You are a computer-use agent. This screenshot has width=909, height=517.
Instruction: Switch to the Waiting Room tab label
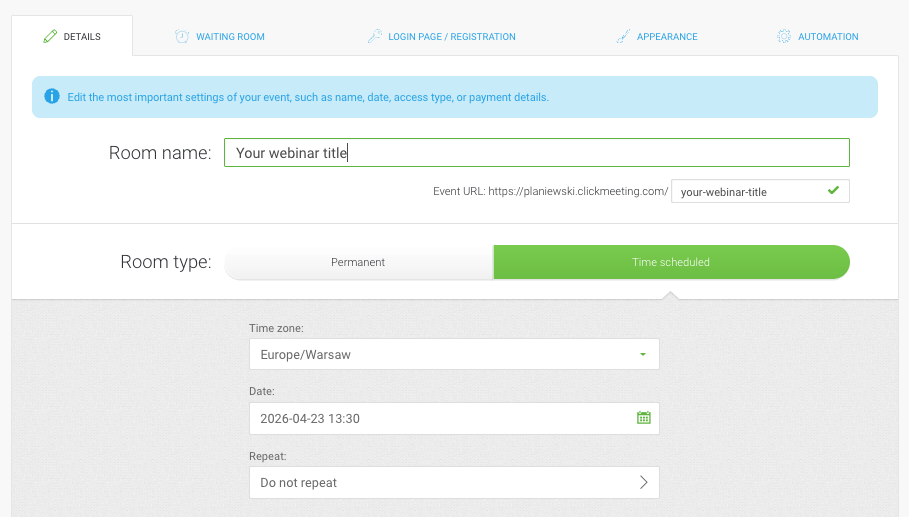(x=230, y=37)
